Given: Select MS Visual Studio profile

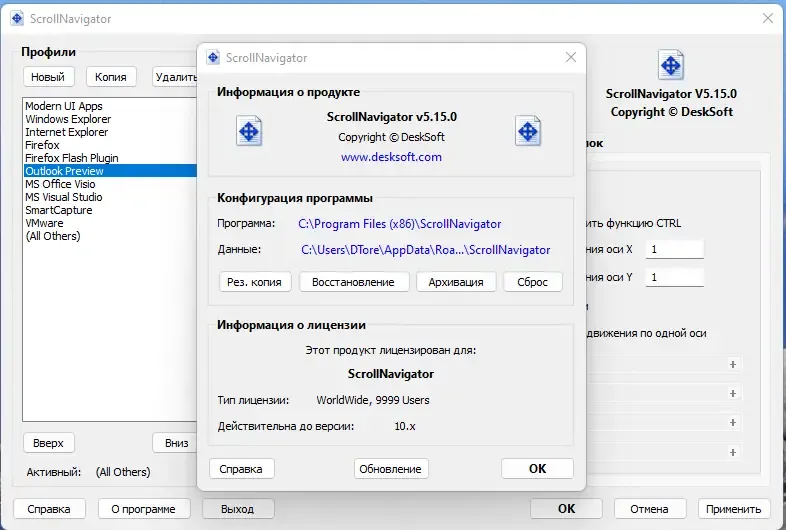Looking at the screenshot, I should click(110, 197).
